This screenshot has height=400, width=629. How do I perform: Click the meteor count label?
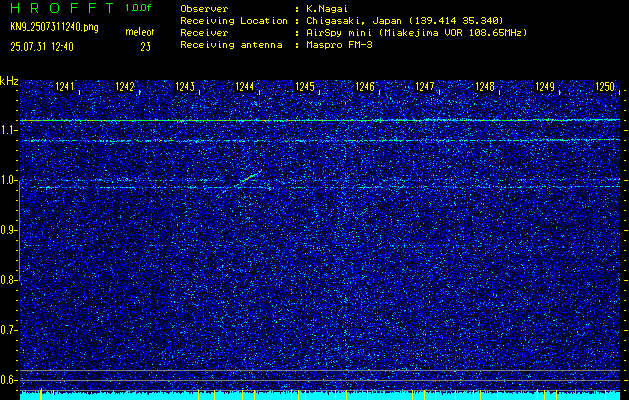pyautogui.click(x=140, y=32)
